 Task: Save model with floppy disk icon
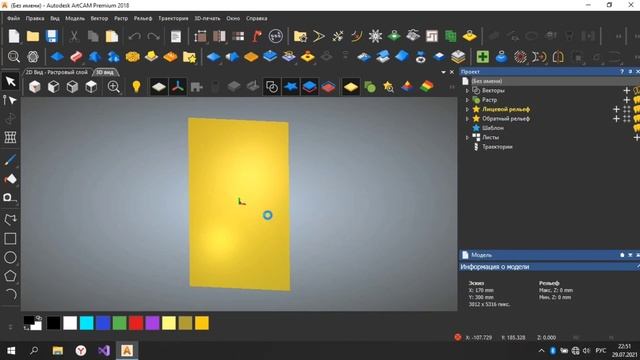click(51, 36)
